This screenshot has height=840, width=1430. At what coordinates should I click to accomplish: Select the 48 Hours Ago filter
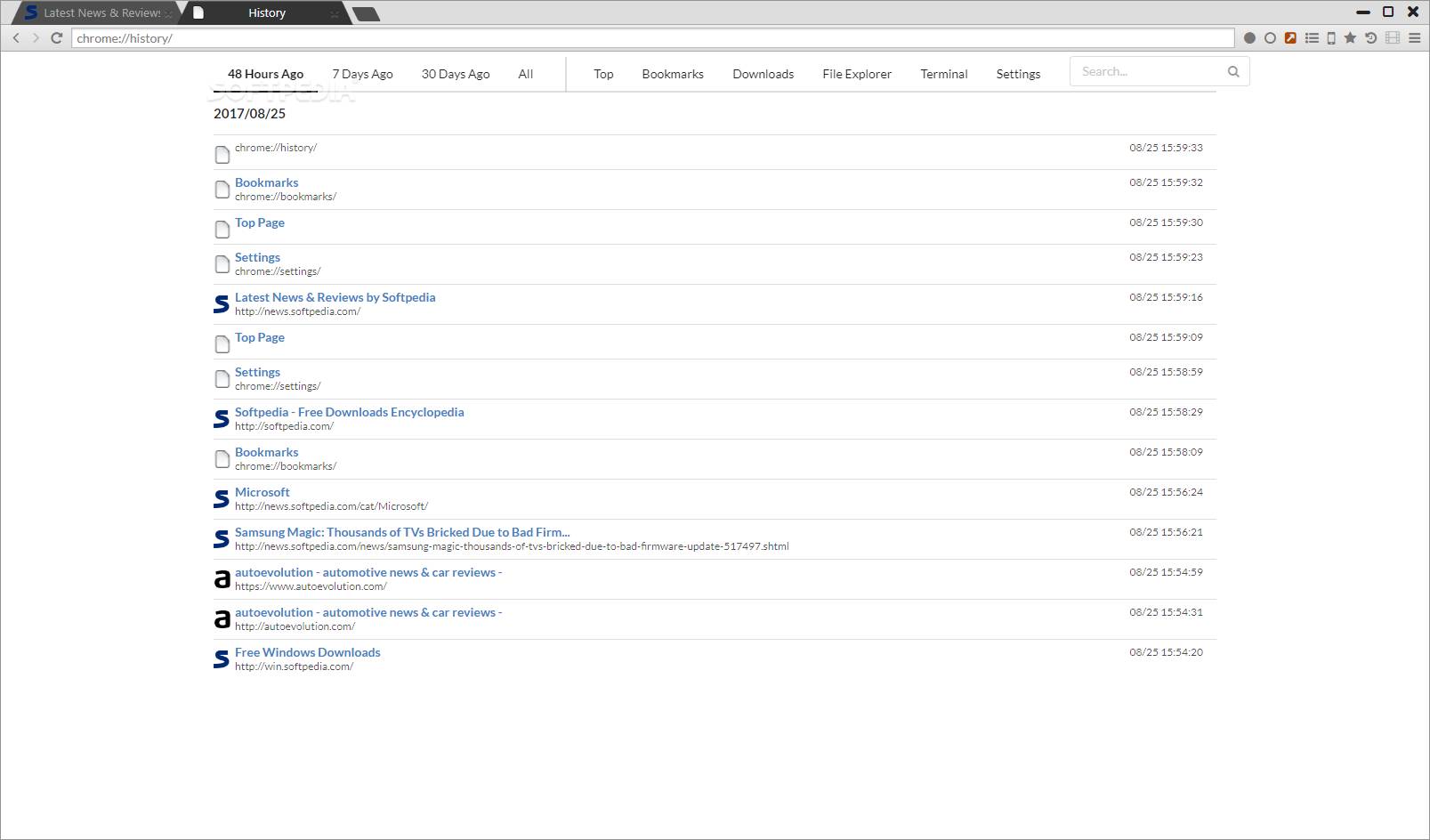(x=265, y=74)
